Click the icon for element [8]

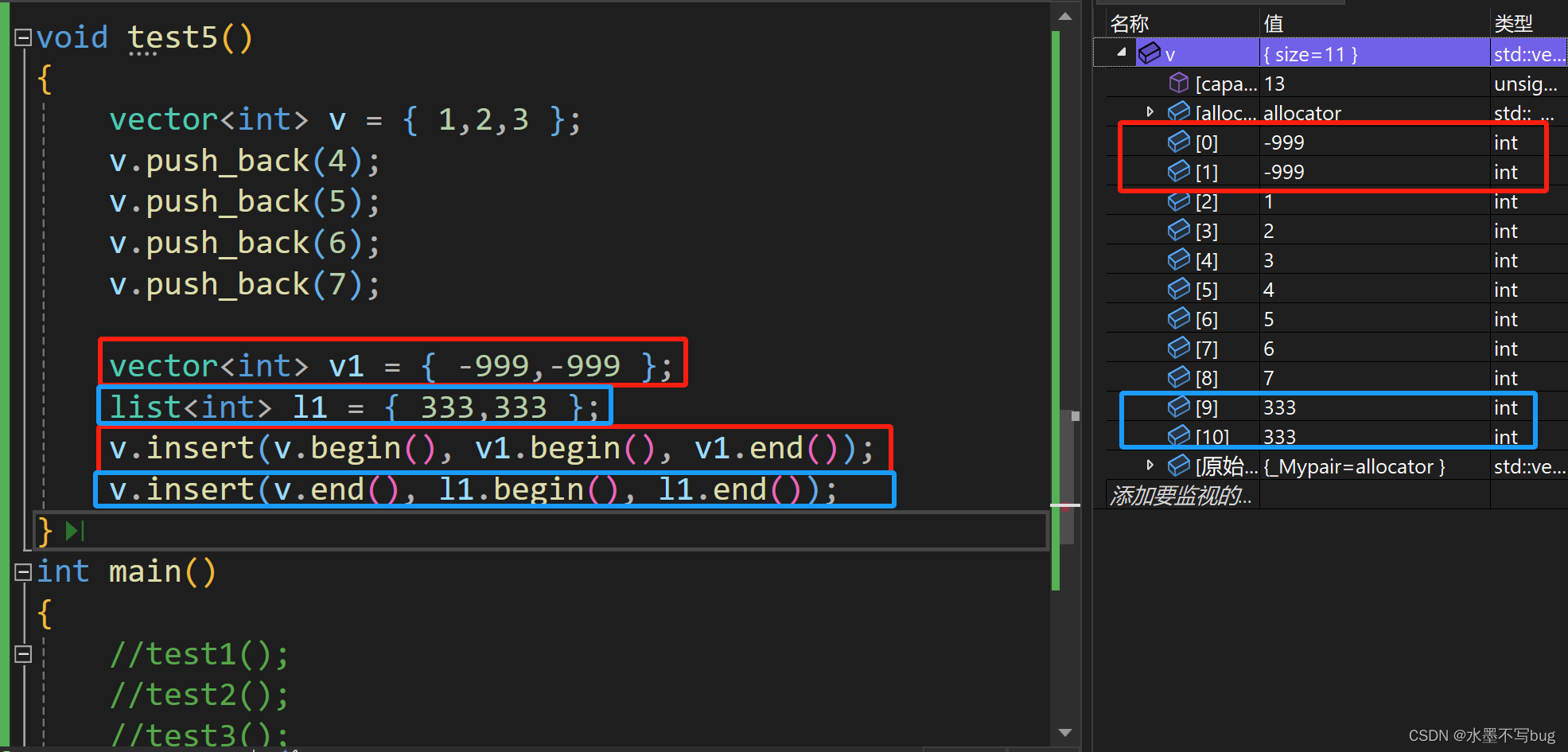pos(1178,377)
